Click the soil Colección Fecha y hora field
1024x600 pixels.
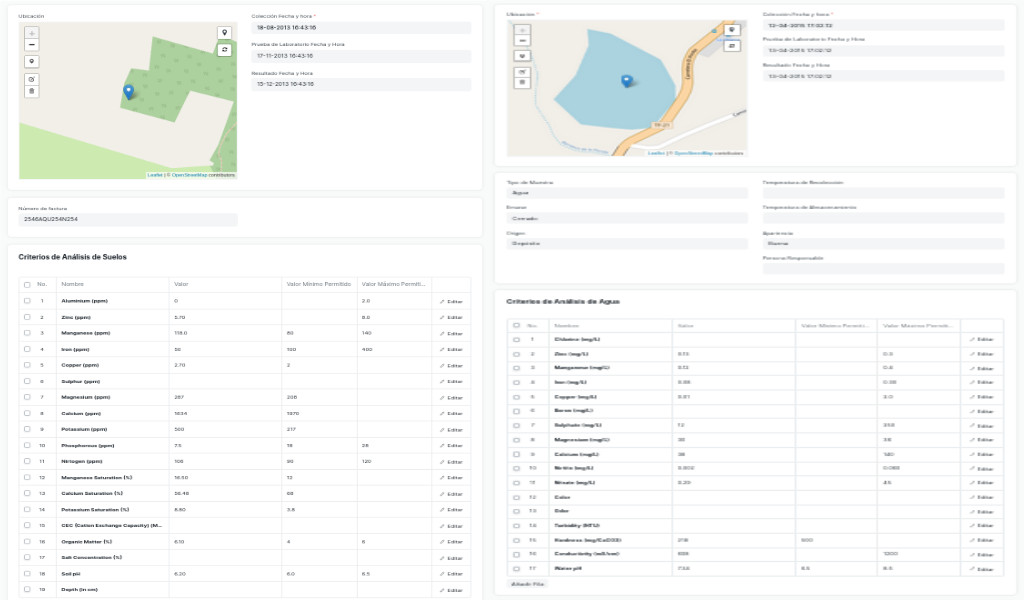click(x=360, y=29)
